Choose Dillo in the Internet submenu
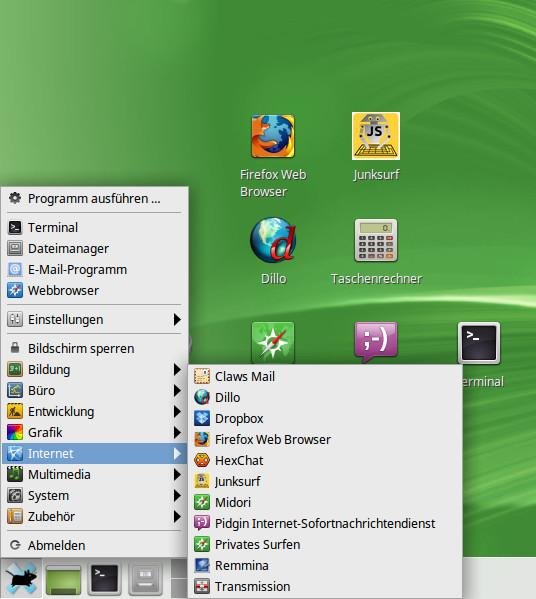 point(325,397)
